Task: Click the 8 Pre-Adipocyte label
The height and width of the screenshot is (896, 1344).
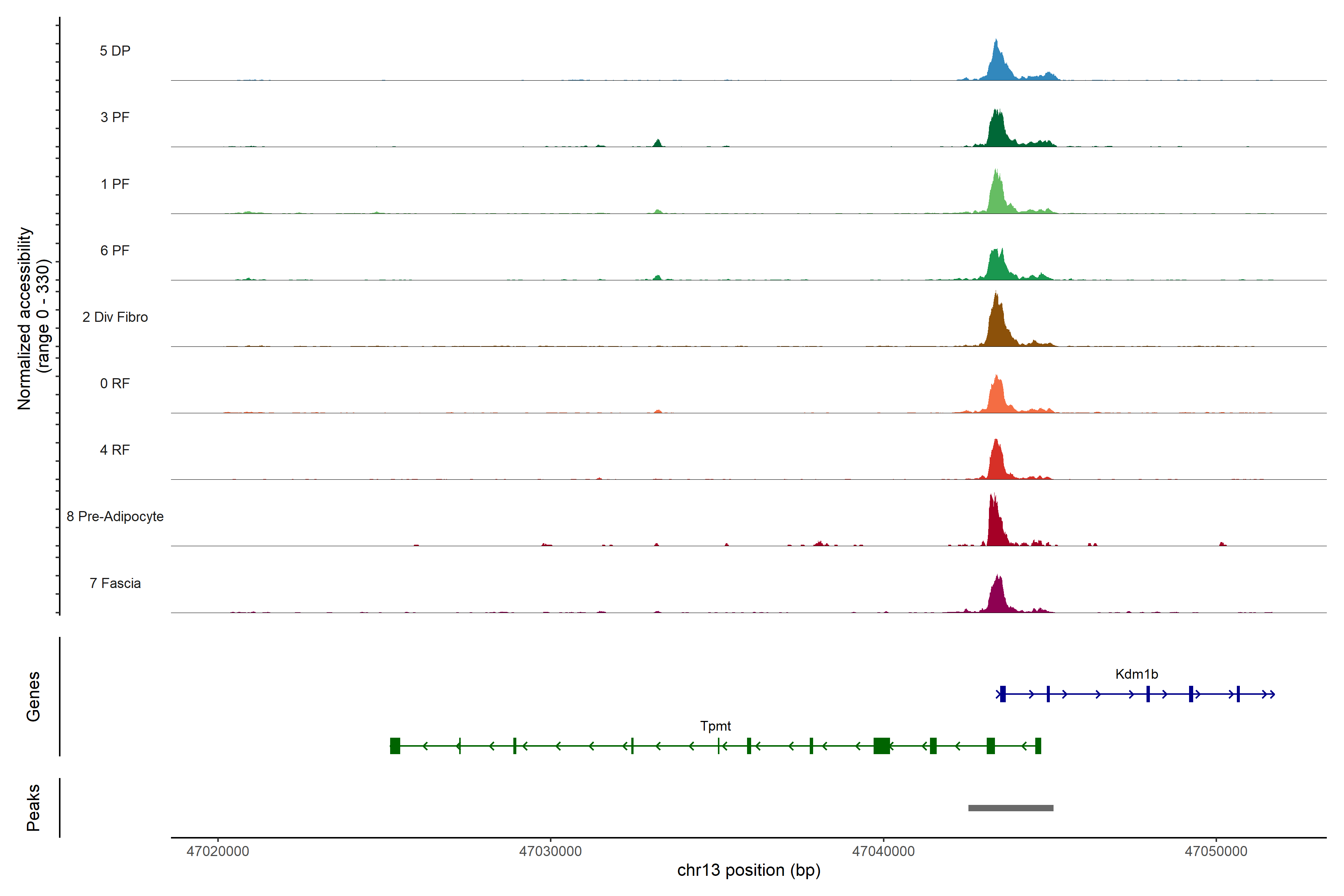Action: [115, 516]
